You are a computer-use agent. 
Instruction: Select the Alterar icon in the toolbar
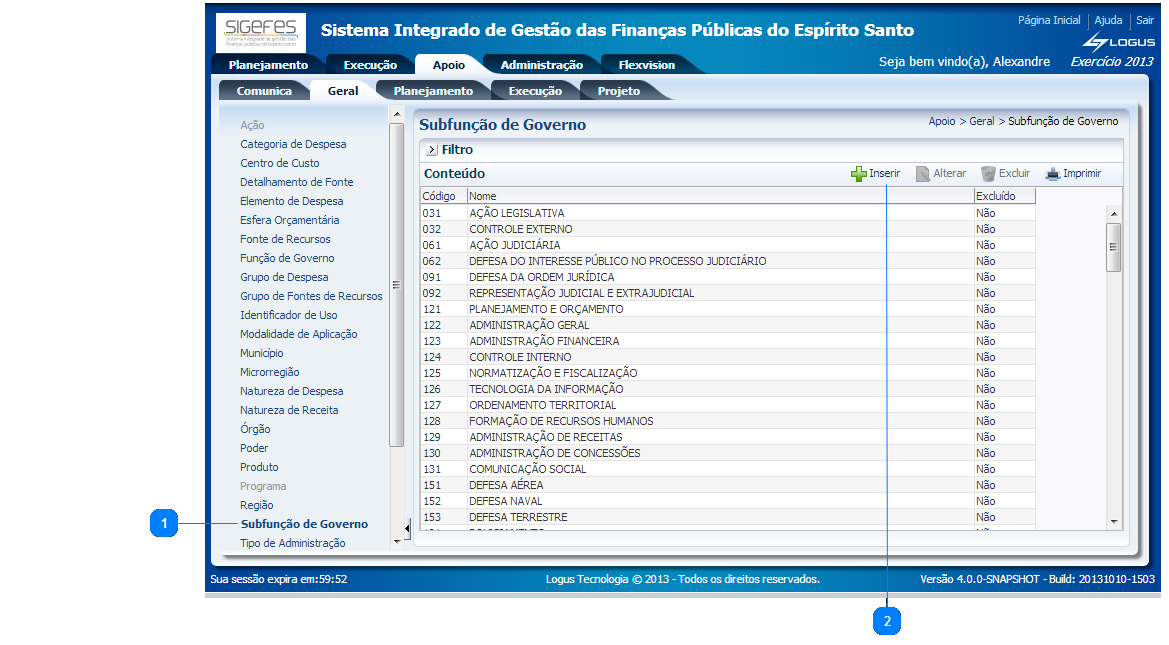tap(941, 173)
